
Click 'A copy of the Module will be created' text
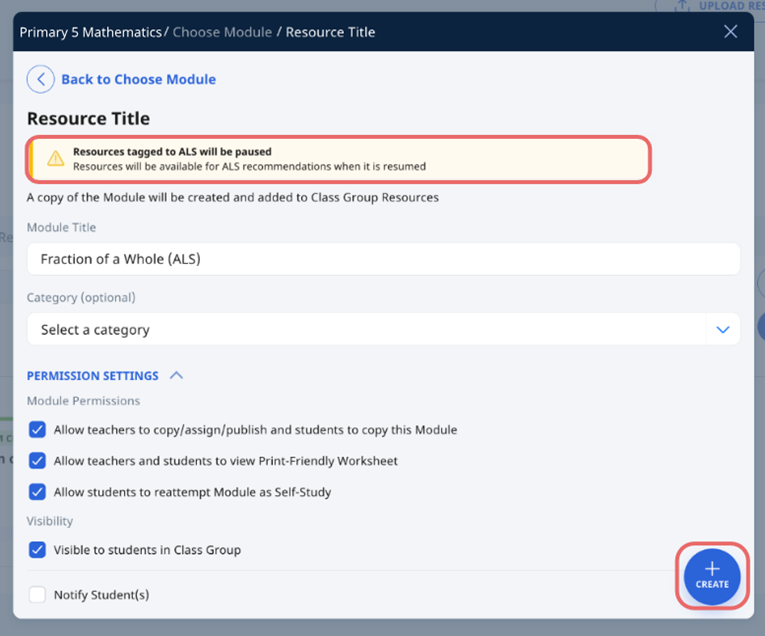[233, 198]
